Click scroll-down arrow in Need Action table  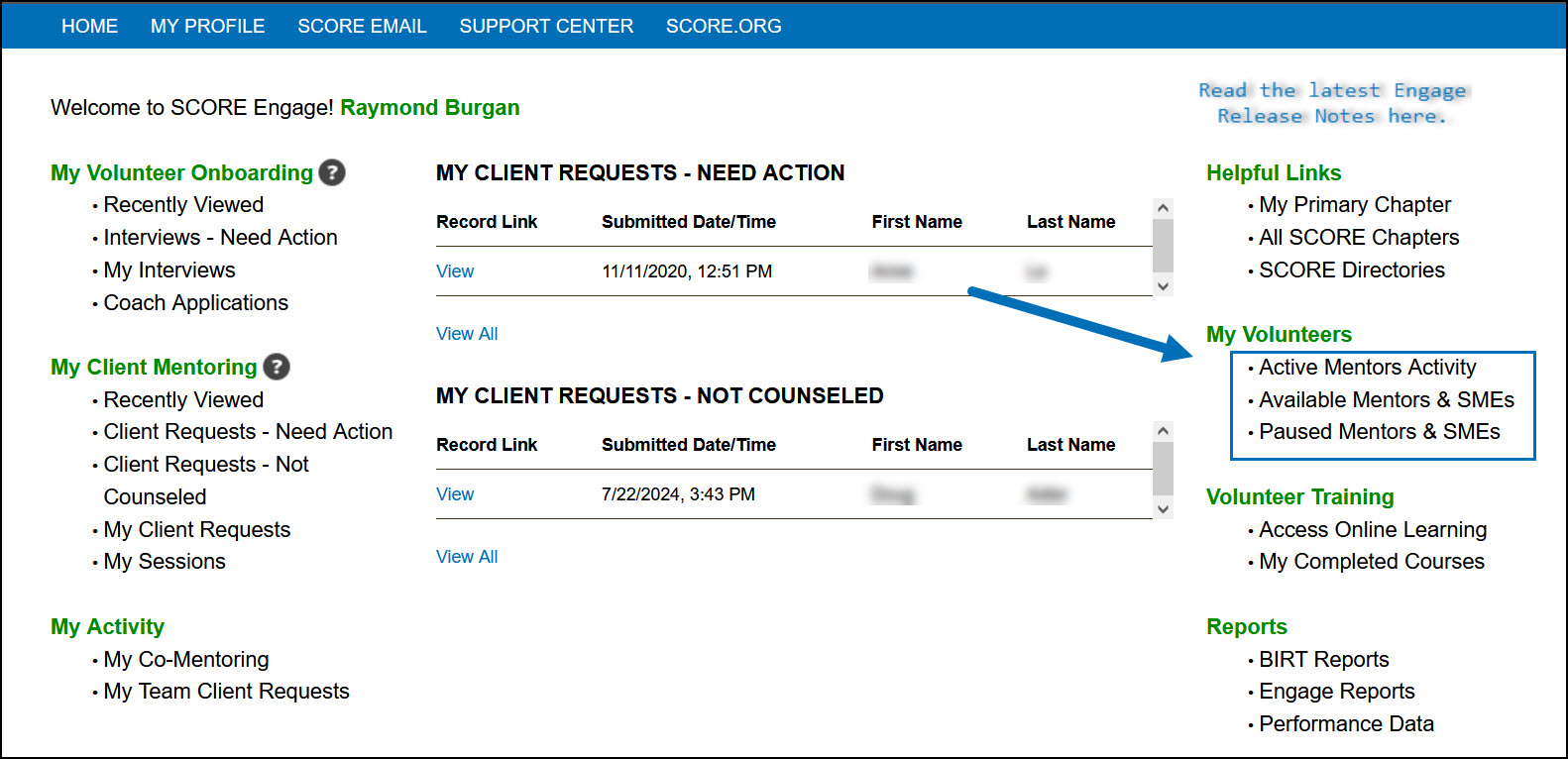point(1164,286)
